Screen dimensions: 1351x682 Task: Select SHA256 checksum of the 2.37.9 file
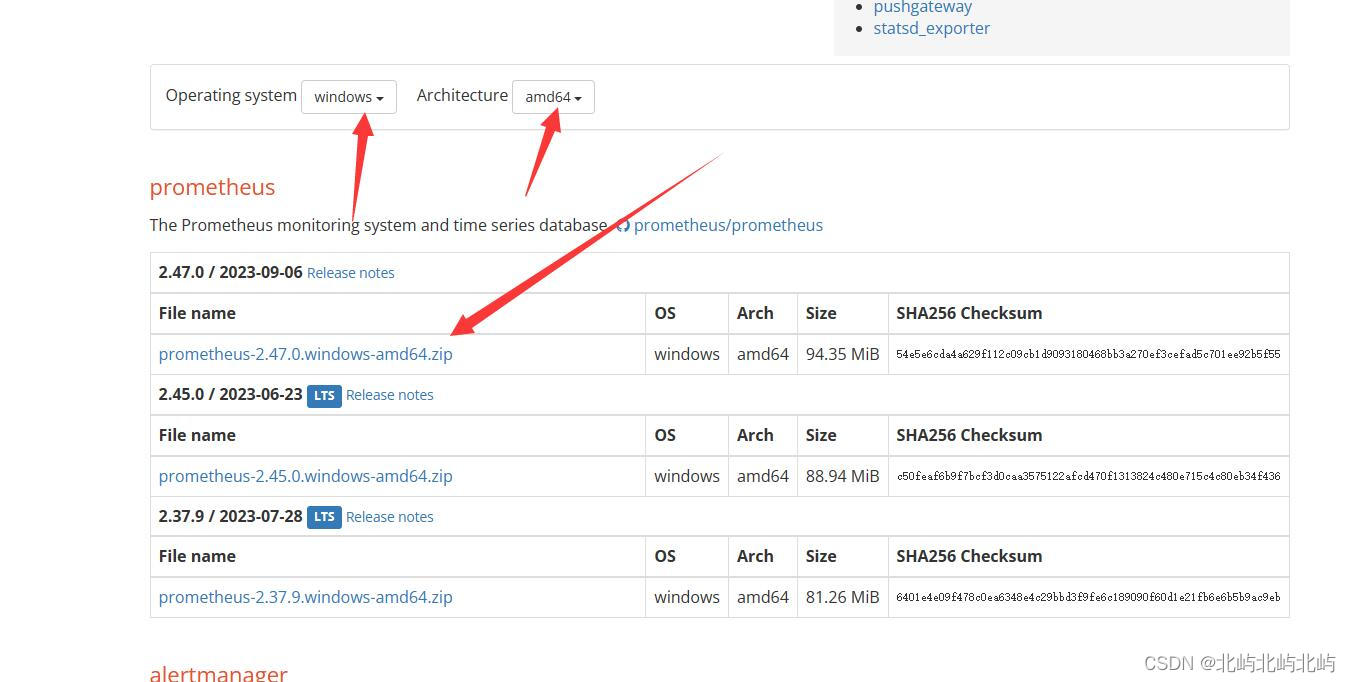(x=1088, y=597)
